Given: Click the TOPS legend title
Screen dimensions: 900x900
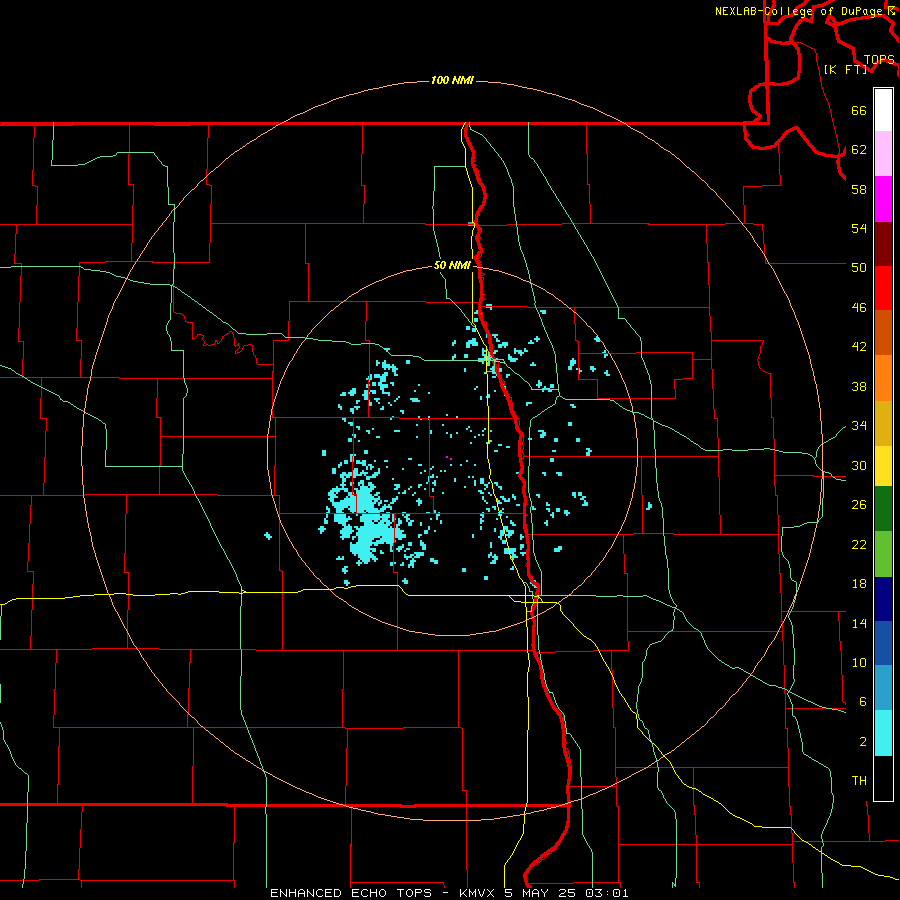Looking at the screenshot, I should (x=879, y=60).
